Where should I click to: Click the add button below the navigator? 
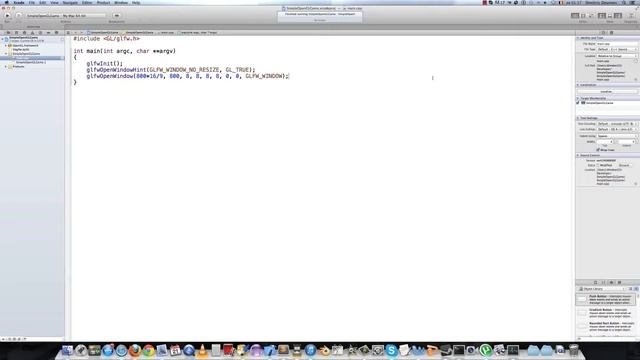click(3, 339)
